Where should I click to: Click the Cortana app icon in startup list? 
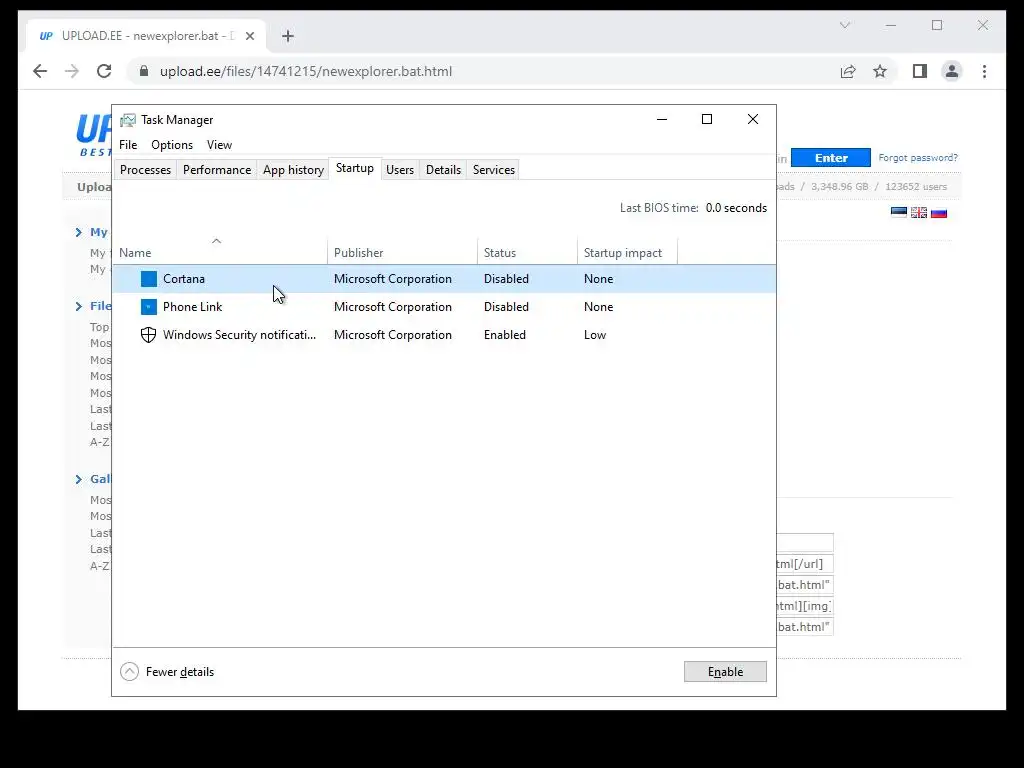pos(149,279)
